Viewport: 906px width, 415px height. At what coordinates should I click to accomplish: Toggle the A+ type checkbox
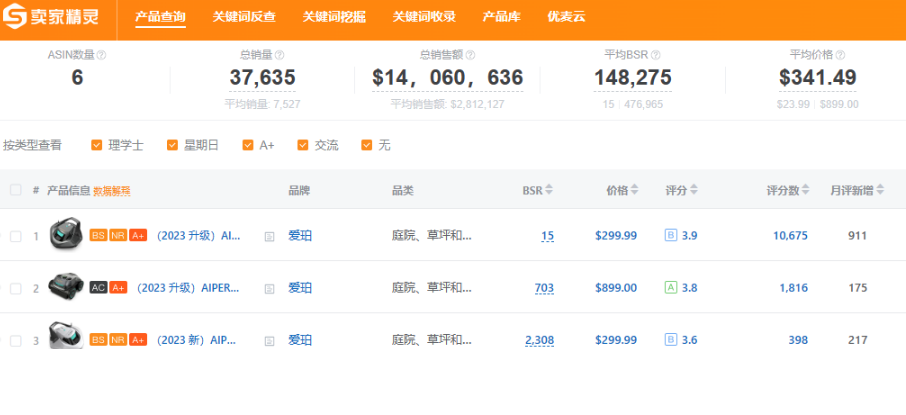(x=248, y=145)
